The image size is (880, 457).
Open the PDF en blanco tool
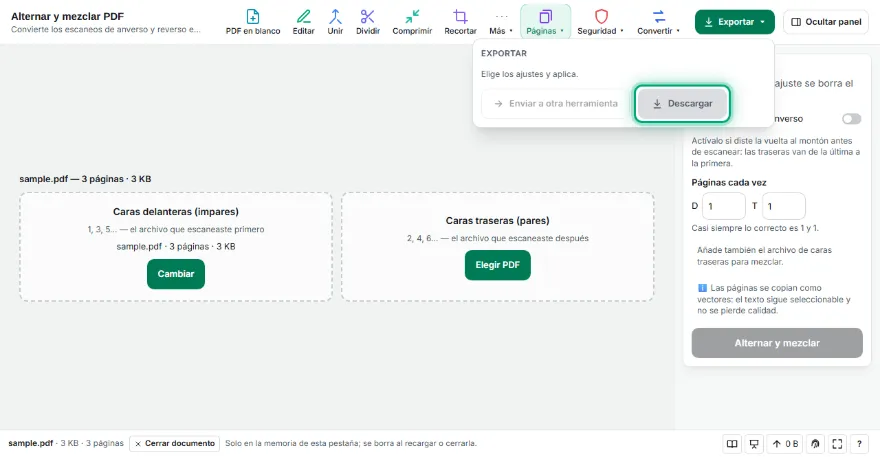pyautogui.click(x=253, y=22)
